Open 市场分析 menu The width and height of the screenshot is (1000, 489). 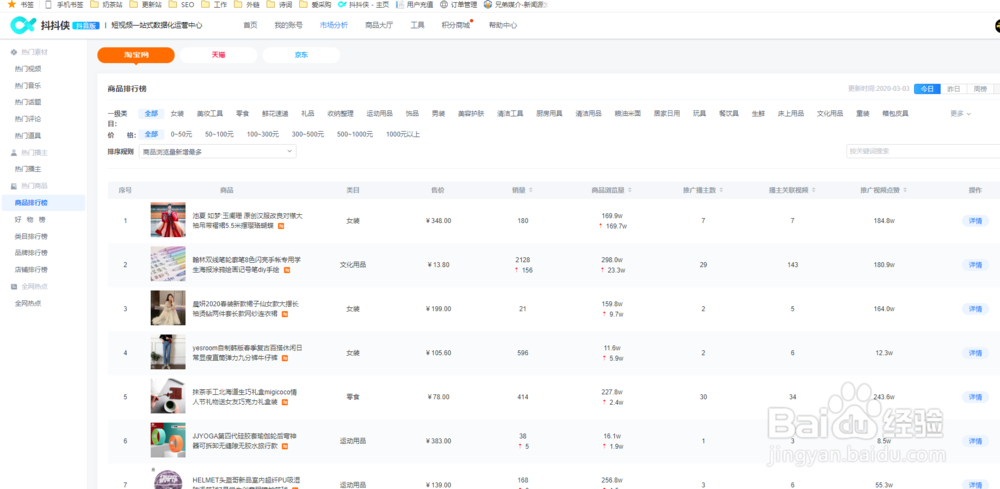pyautogui.click(x=334, y=26)
